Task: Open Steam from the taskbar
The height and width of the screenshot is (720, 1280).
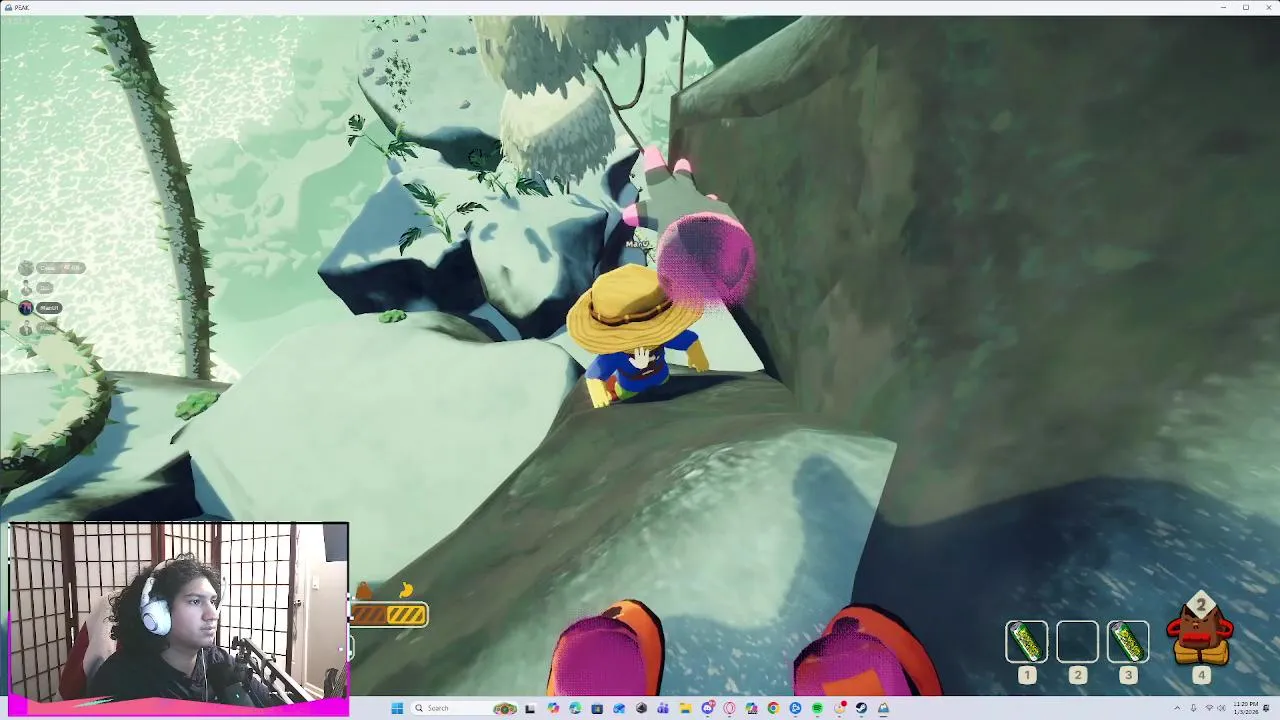Action: coord(861,708)
